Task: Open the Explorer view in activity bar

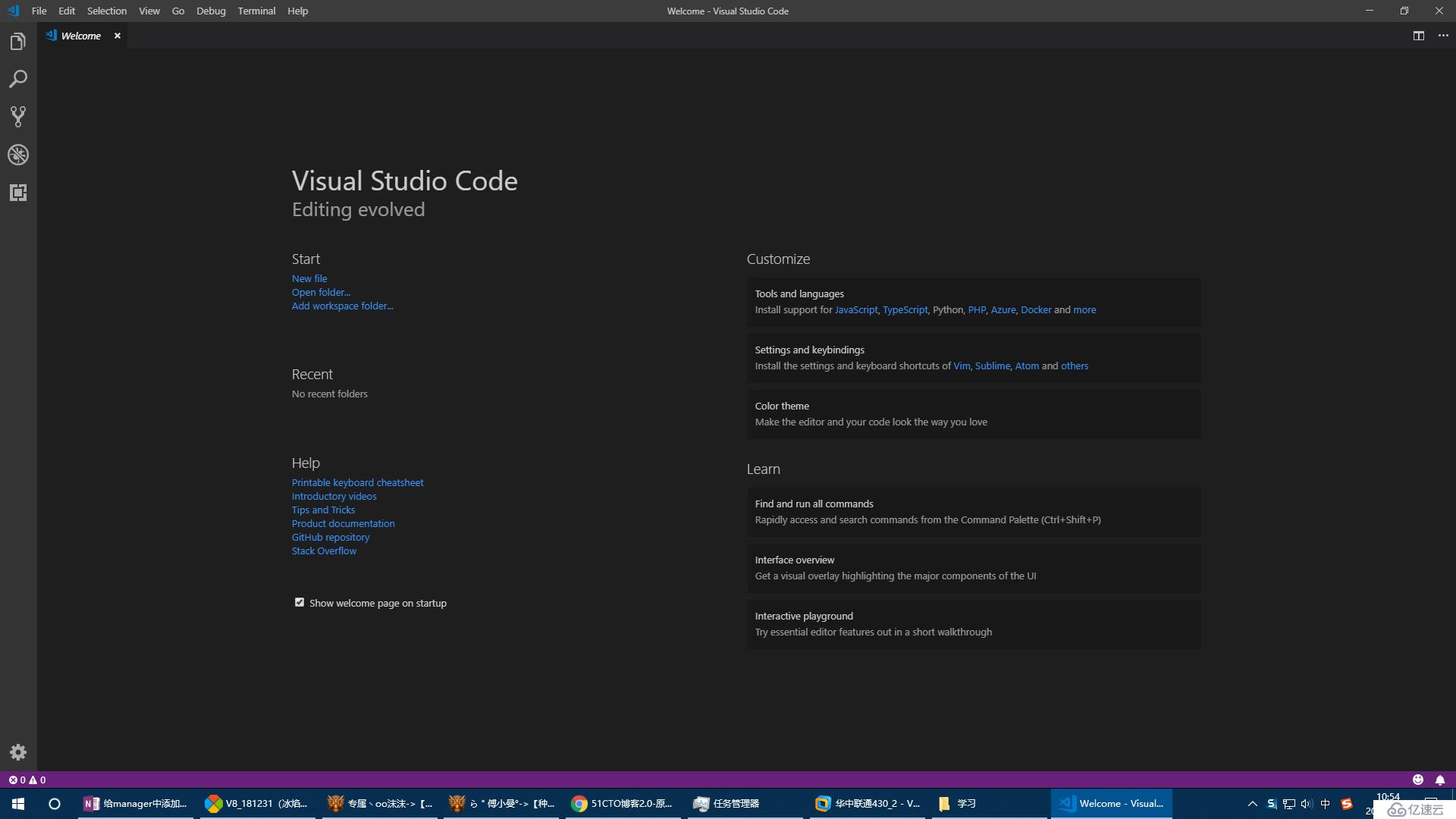Action: pos(18,42)
